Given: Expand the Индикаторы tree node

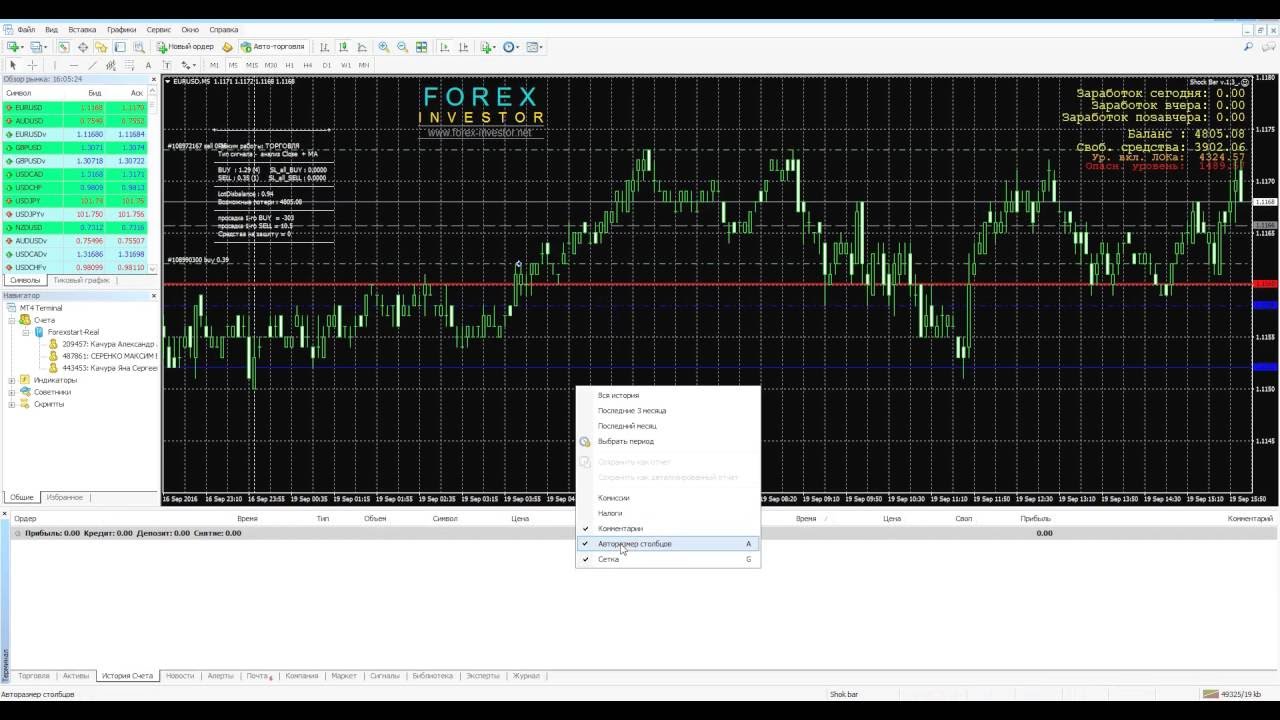Looking at the screenshot, I should 12,380.
